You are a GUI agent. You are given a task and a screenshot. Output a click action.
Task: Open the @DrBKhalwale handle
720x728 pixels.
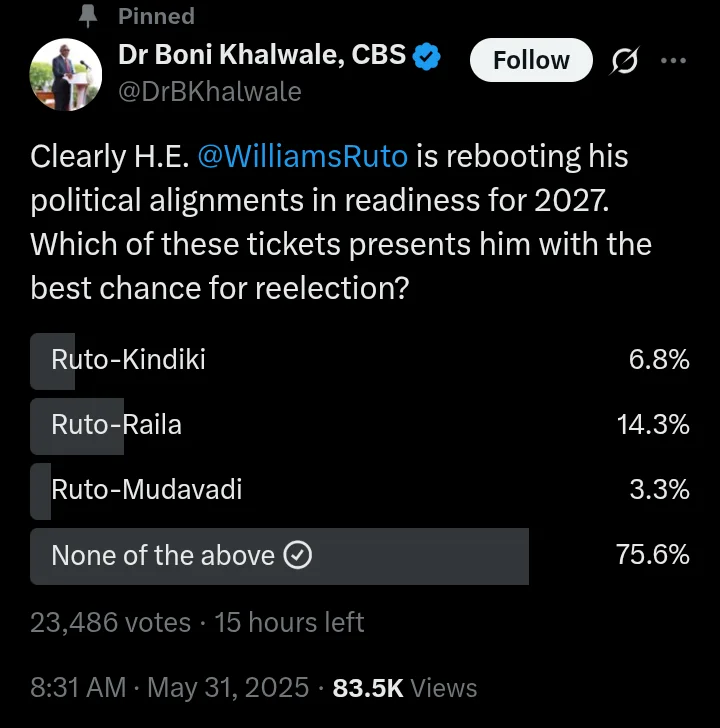coord(210,91)
